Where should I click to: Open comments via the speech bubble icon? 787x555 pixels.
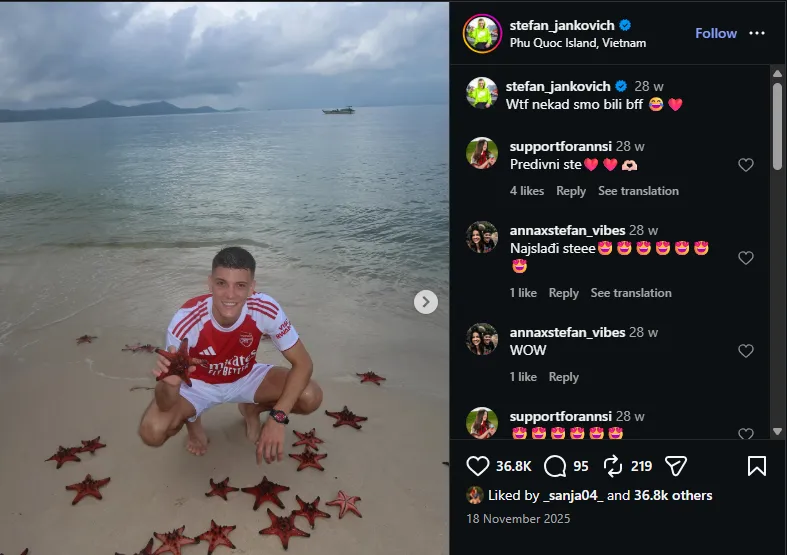point(555,466)
